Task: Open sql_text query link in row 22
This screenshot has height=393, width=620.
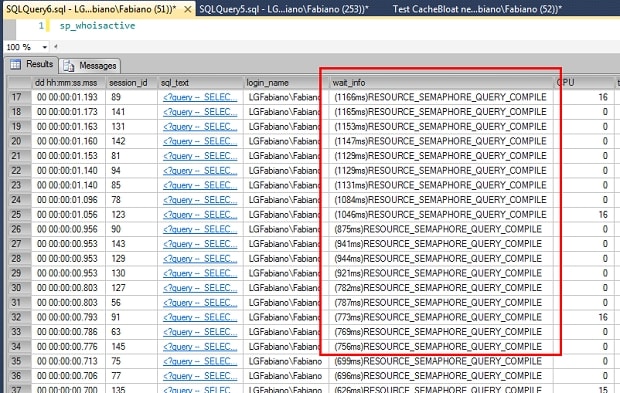Action: 200,170
